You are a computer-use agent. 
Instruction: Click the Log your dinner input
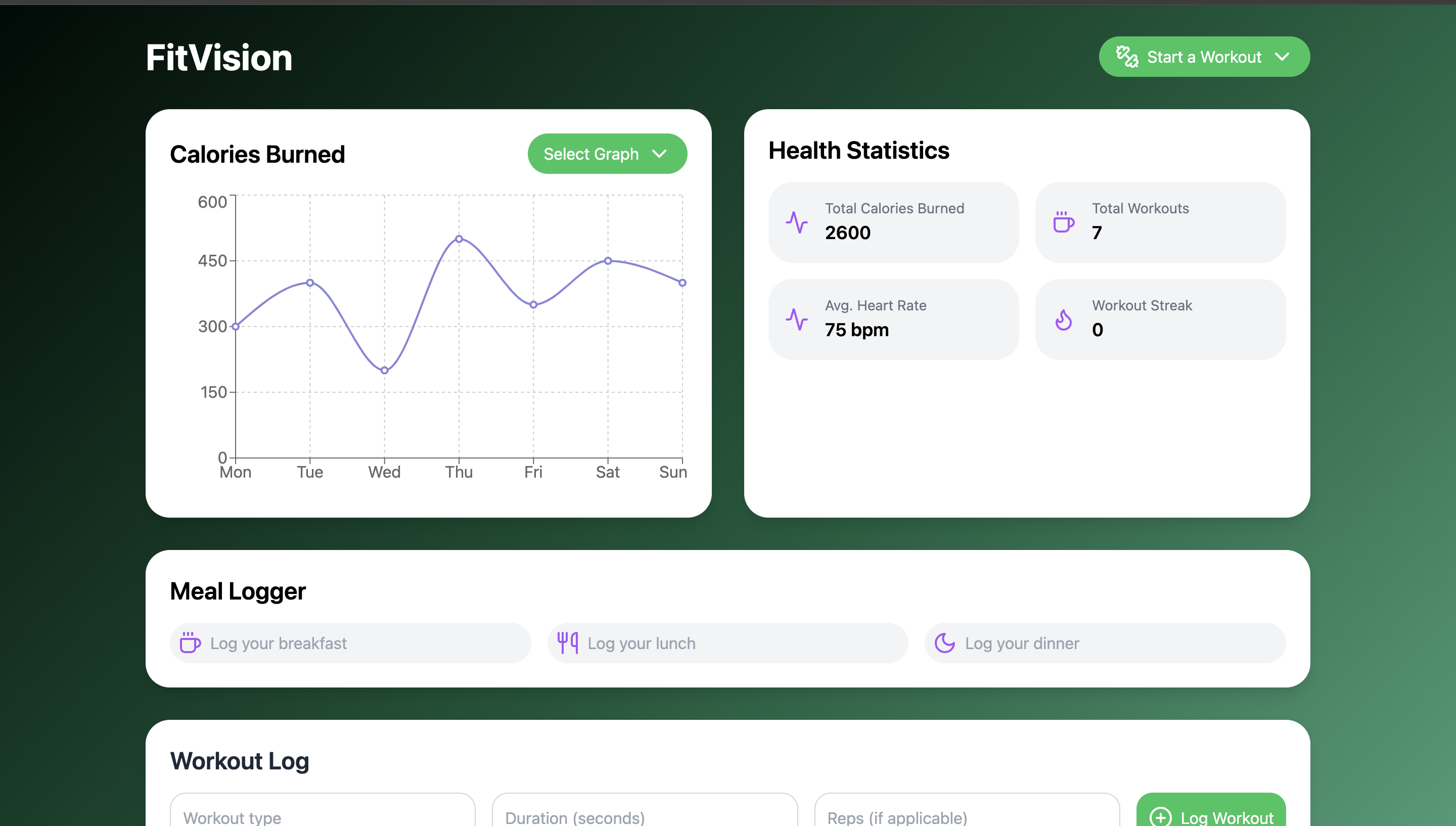[x=1112, y=643]
